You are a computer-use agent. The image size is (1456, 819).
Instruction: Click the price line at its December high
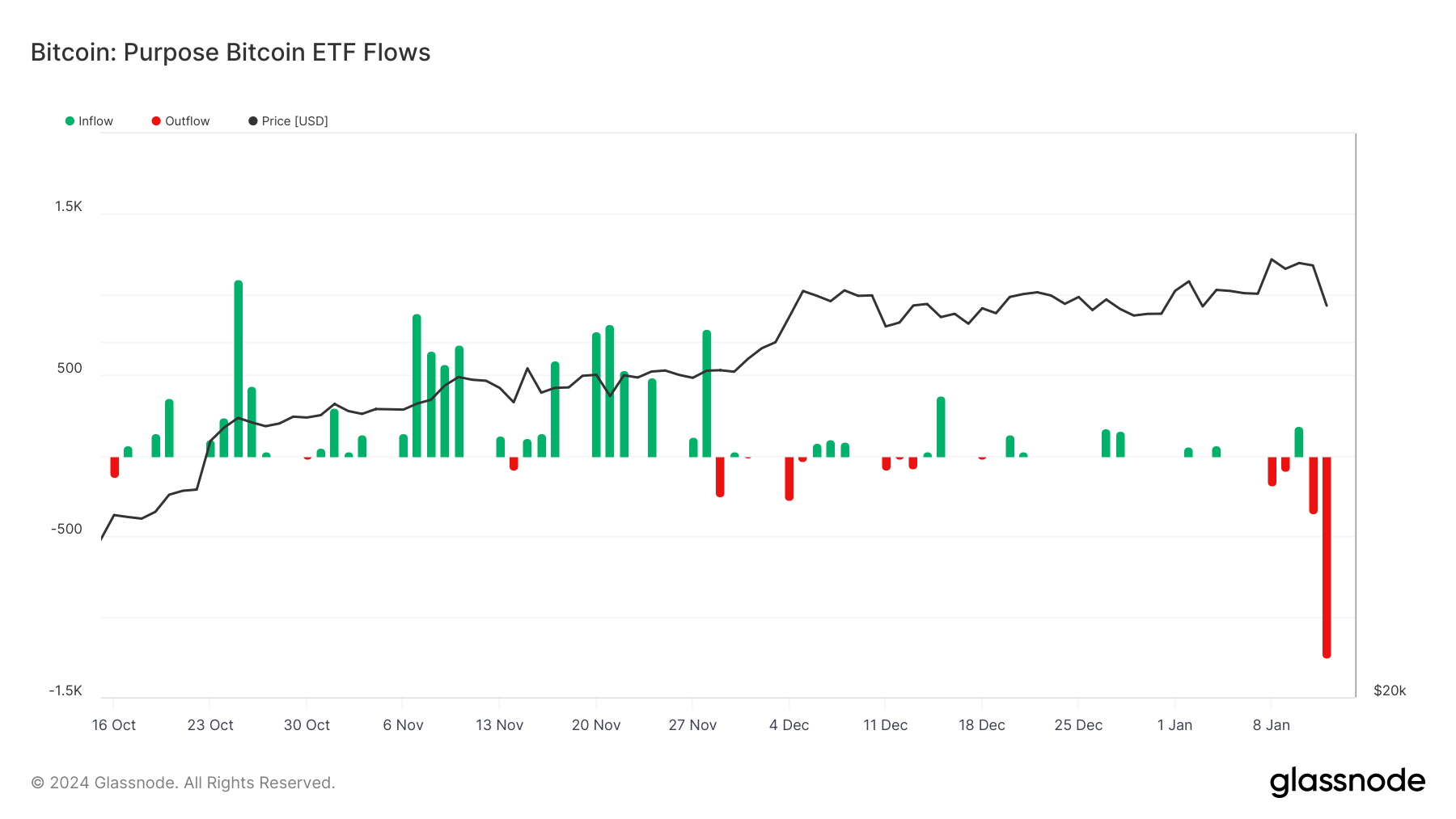pos(803,289)
